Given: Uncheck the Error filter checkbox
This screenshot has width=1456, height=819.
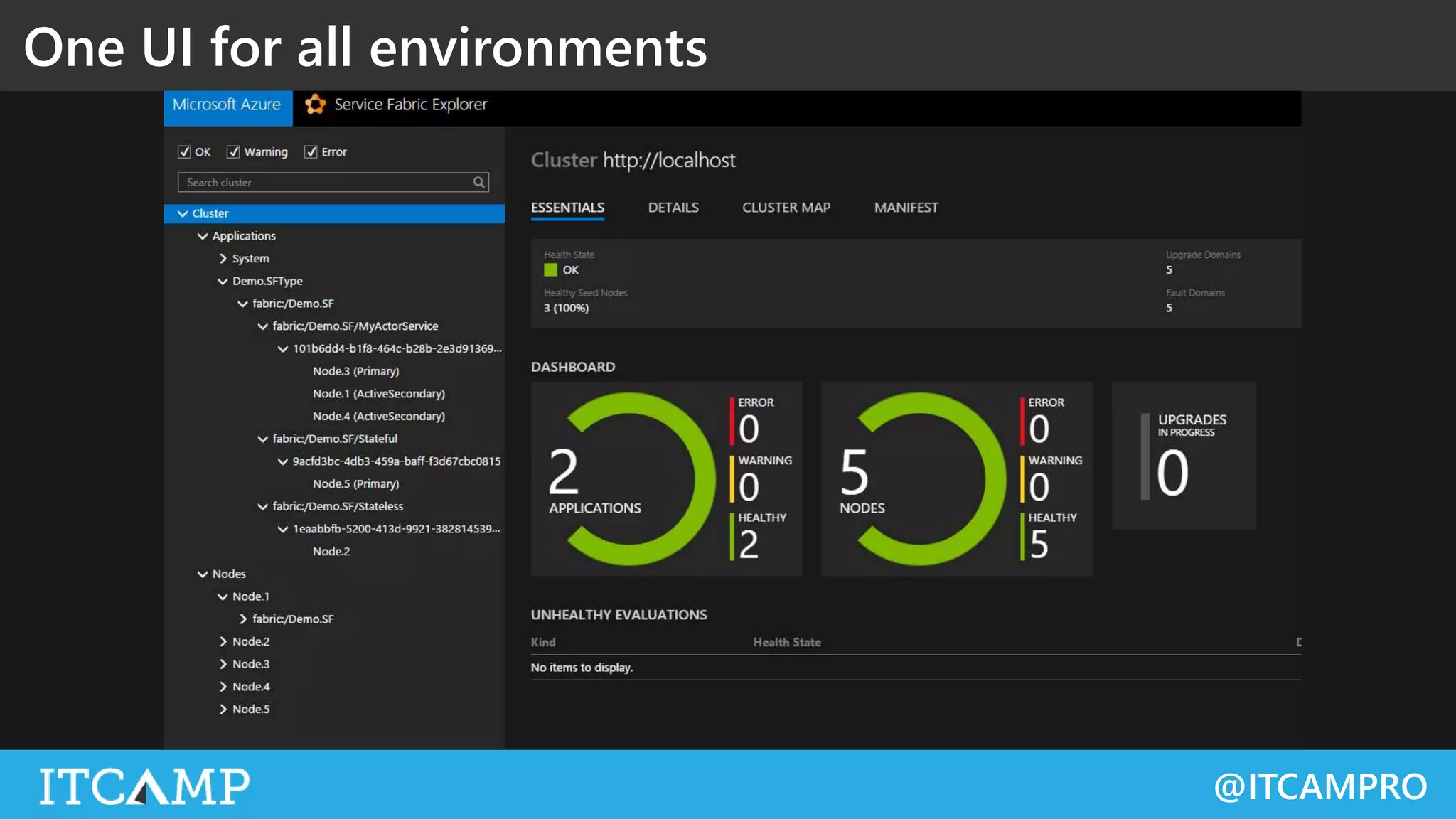Looking at the screenshot, I should pos(311,151).
